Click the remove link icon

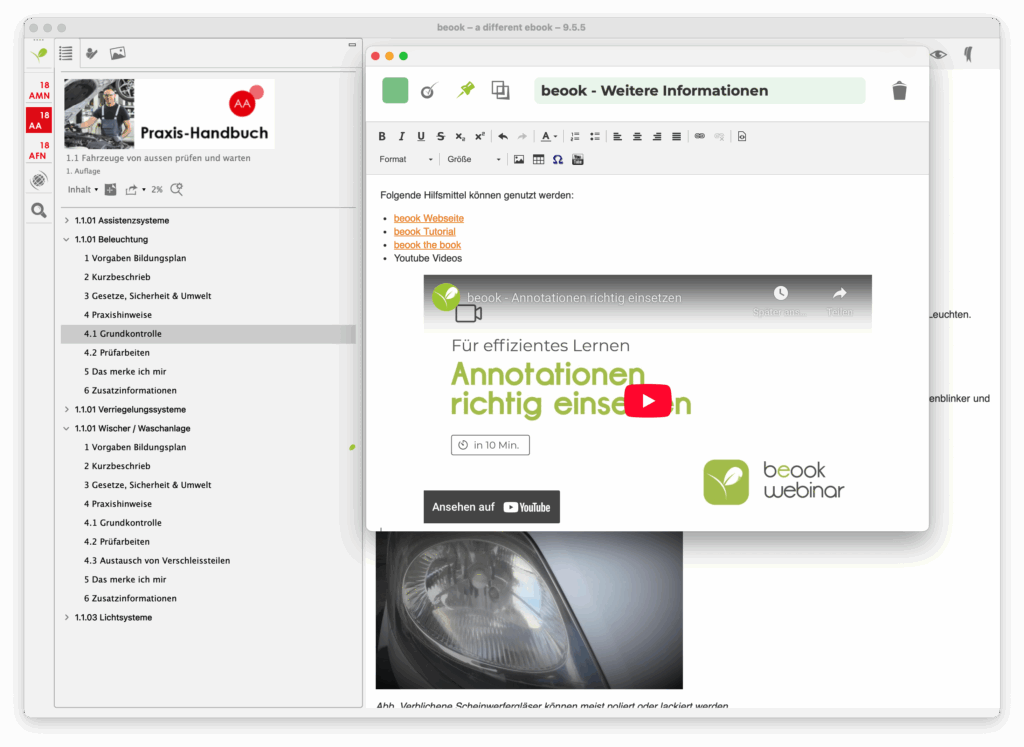(719, 136)
